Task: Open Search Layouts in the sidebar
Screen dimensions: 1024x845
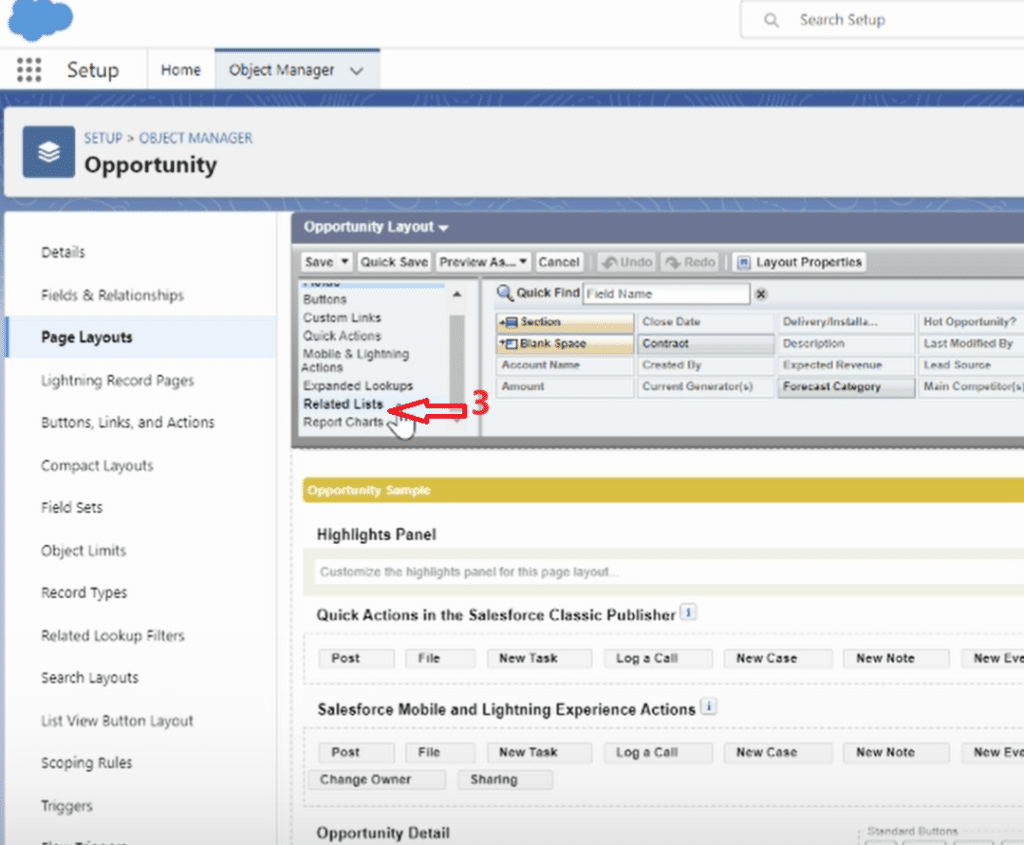Action: (x=90, y=678)
